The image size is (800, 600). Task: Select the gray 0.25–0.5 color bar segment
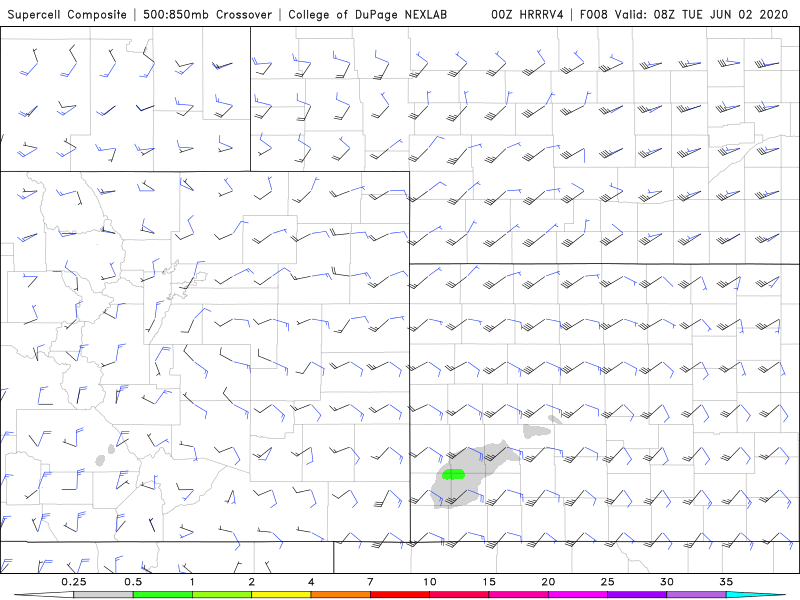(103, 595)
